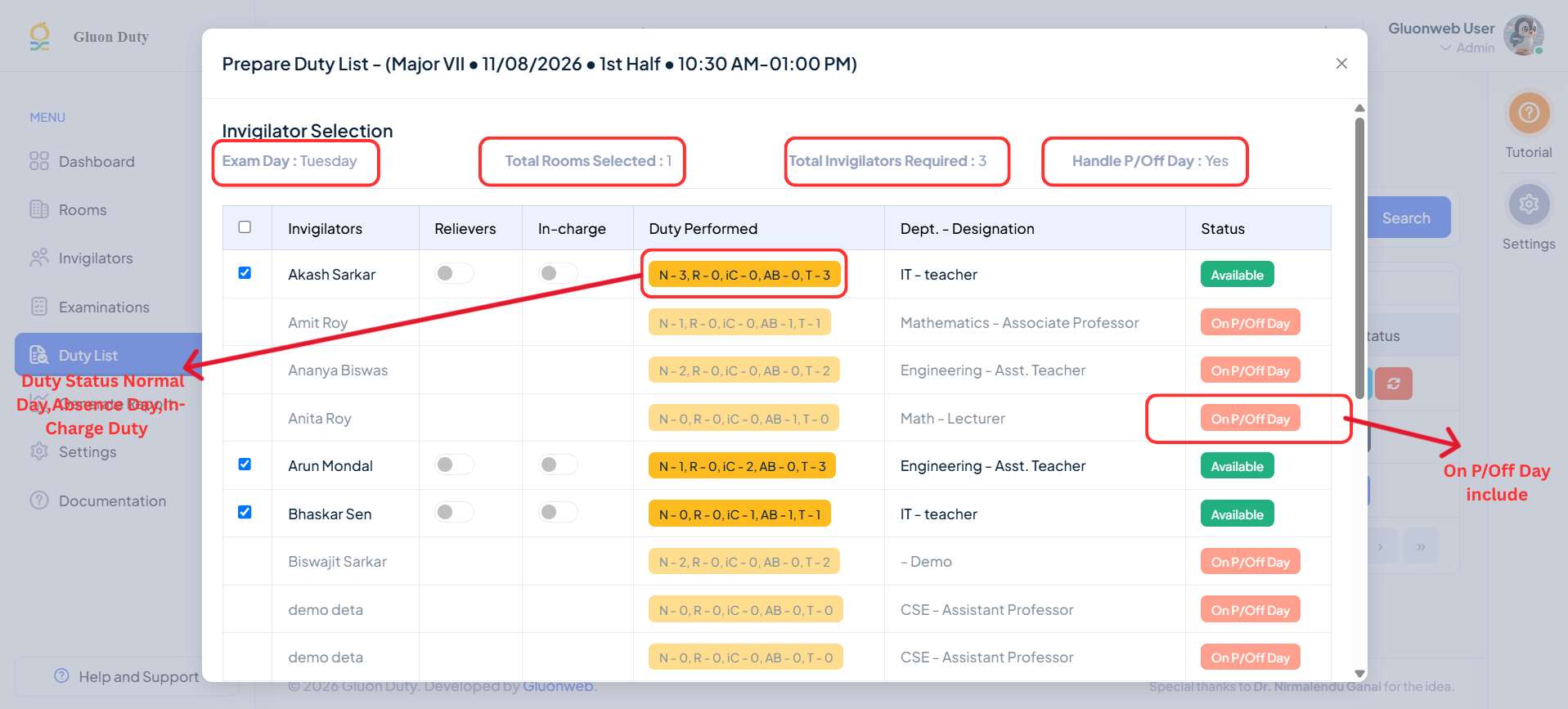Go to last page double-chevron button
Viewport: 1568px width, 709px height.
click(x=1421, y=546)
